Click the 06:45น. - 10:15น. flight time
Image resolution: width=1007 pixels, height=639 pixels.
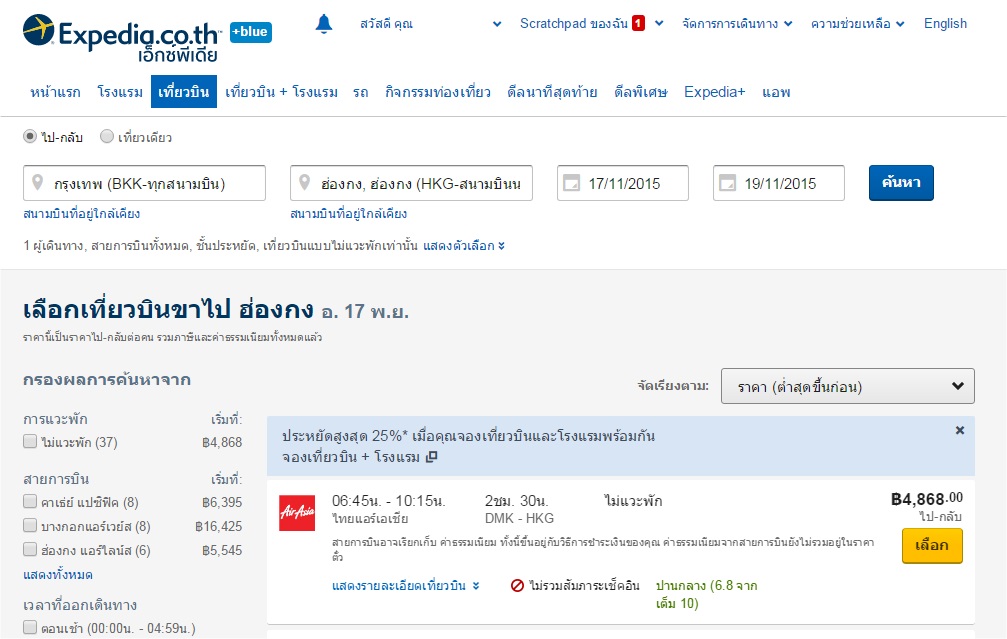(389, 500)
